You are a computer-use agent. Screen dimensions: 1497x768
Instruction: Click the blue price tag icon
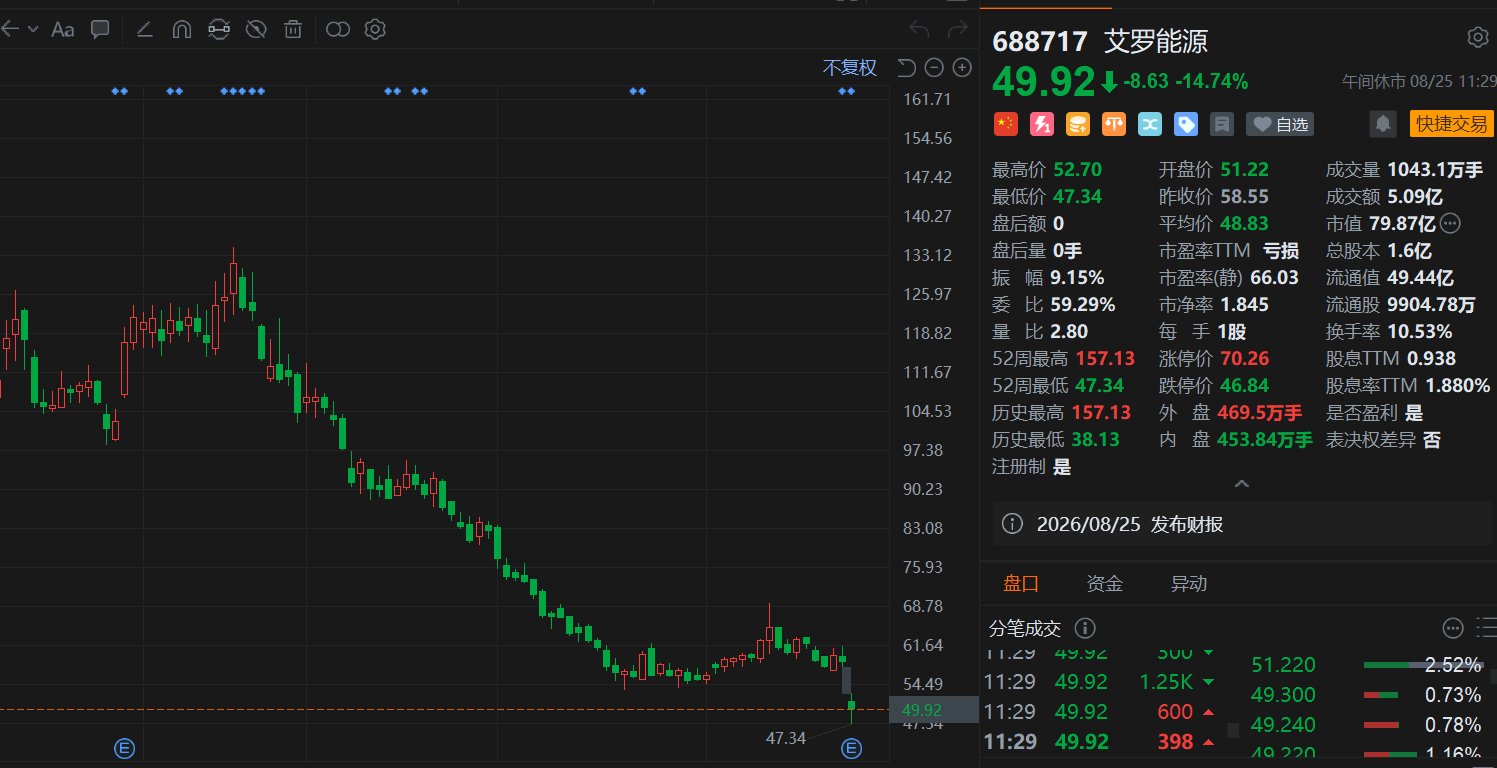[1185, 124]
